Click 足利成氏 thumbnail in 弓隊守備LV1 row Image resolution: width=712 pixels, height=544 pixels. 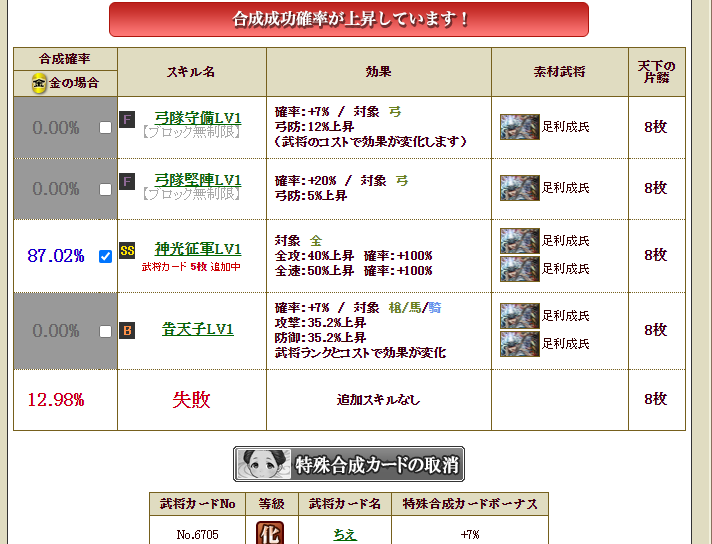point(519,127)
